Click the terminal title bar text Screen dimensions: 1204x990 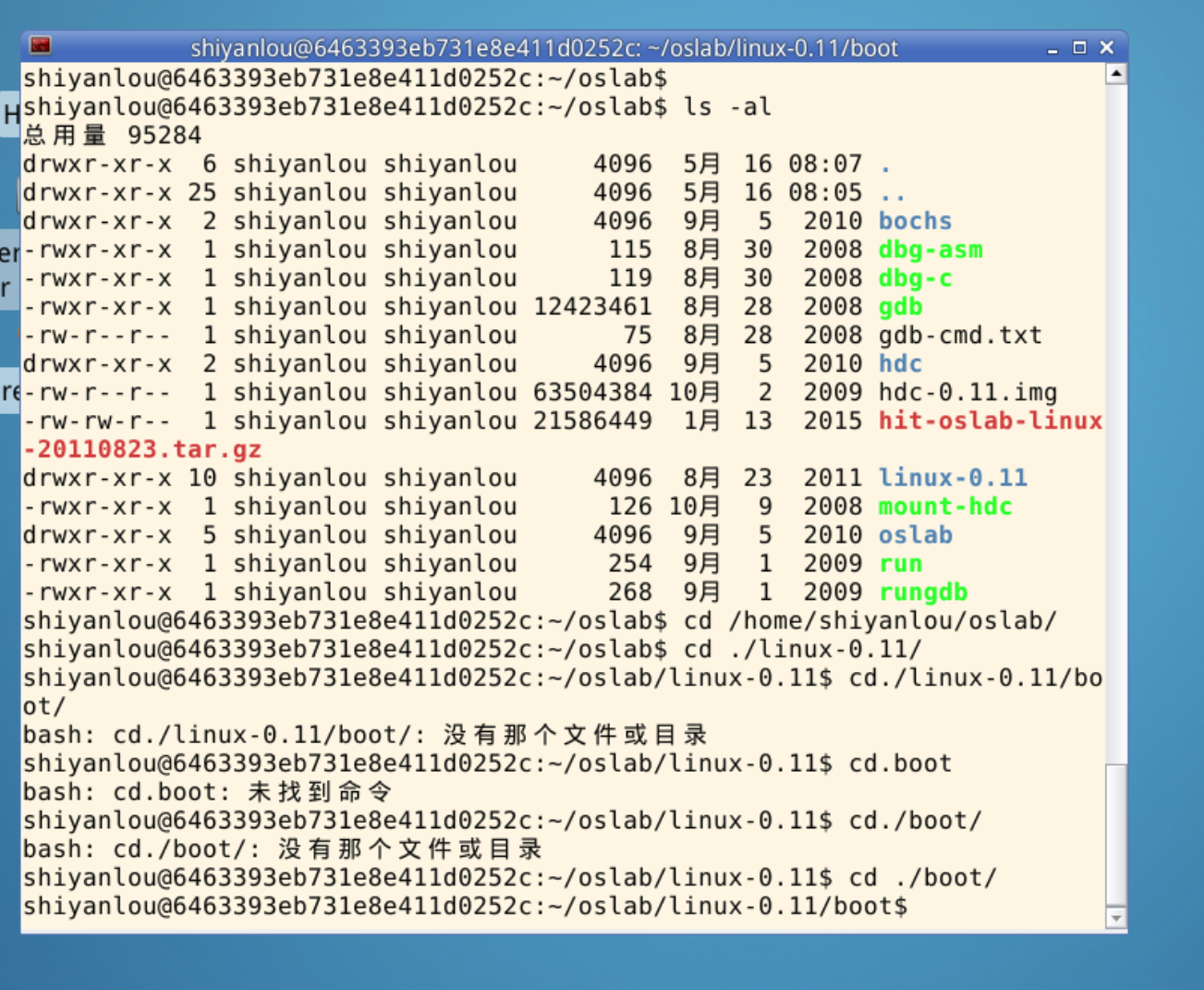coord(543,48)
